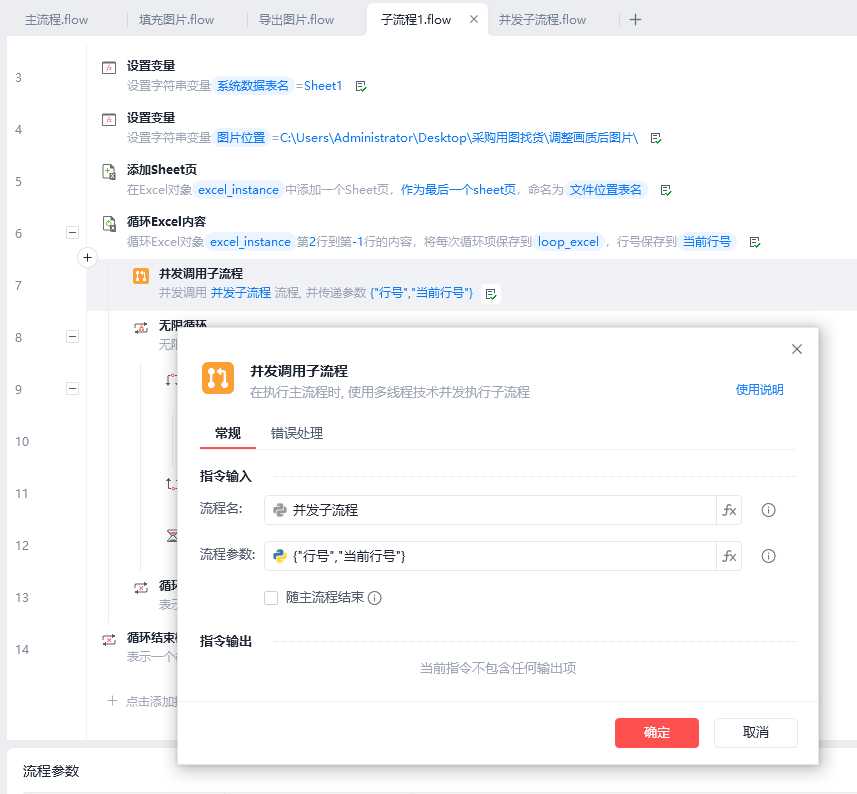This screenshot has height=794, width=857.
Task: Collapse the 循环Excel内容 block at line 6
Action: point(72,233)
